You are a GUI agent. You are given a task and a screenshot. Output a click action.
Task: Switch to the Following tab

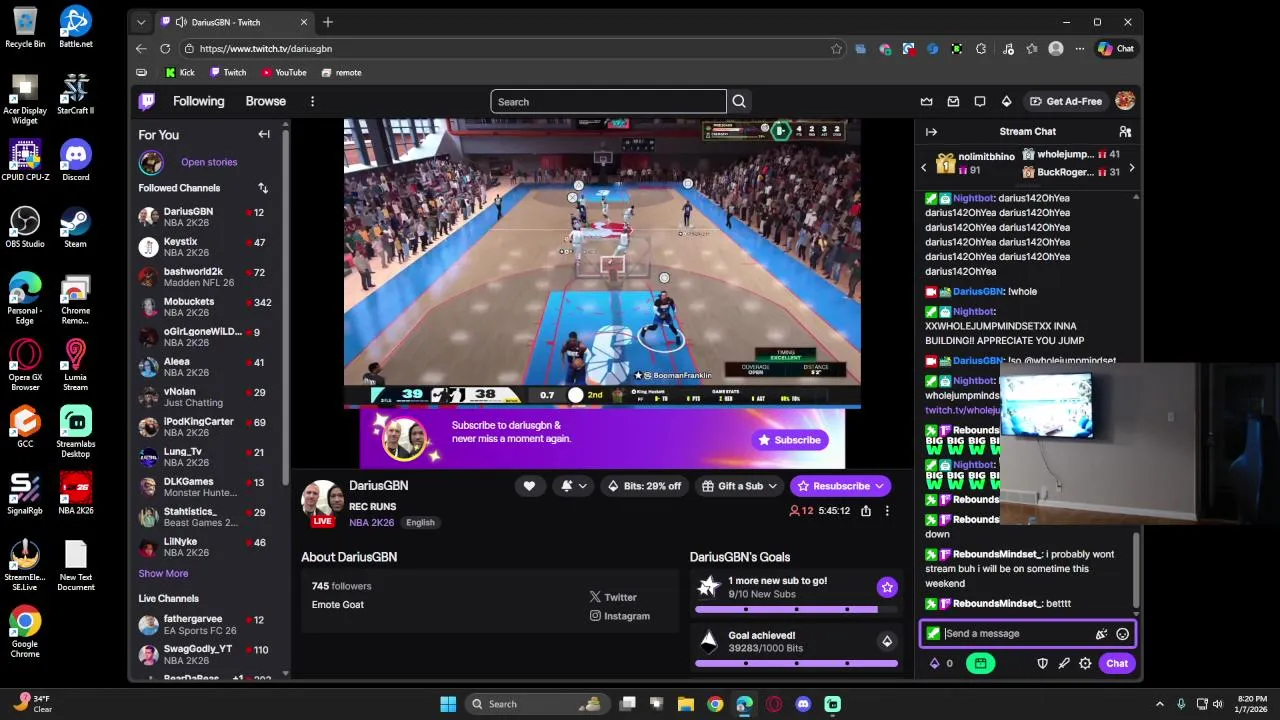pos(198,101)
